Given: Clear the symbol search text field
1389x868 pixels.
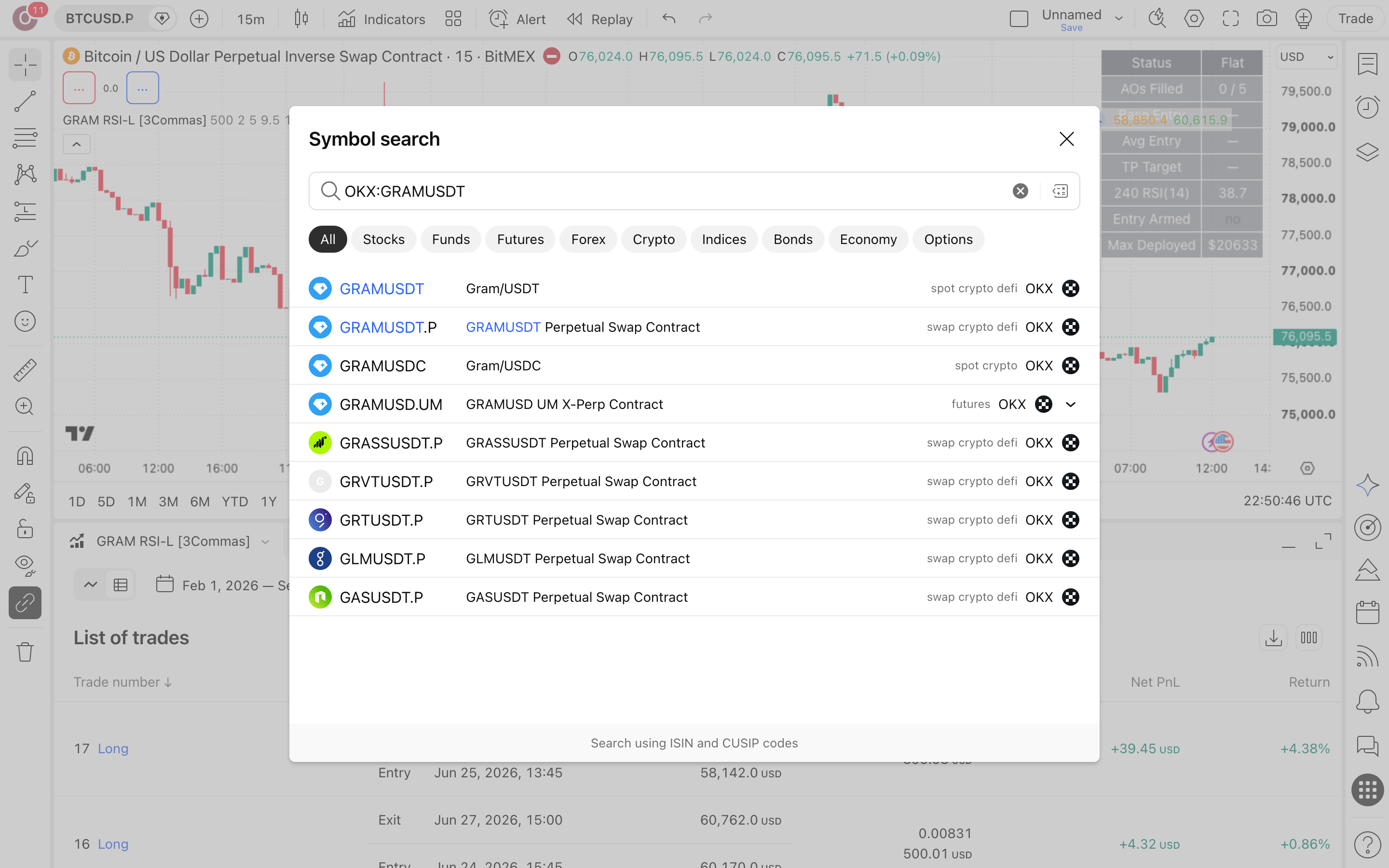Looking at the screenshot, I should [x=1020, y=191].
